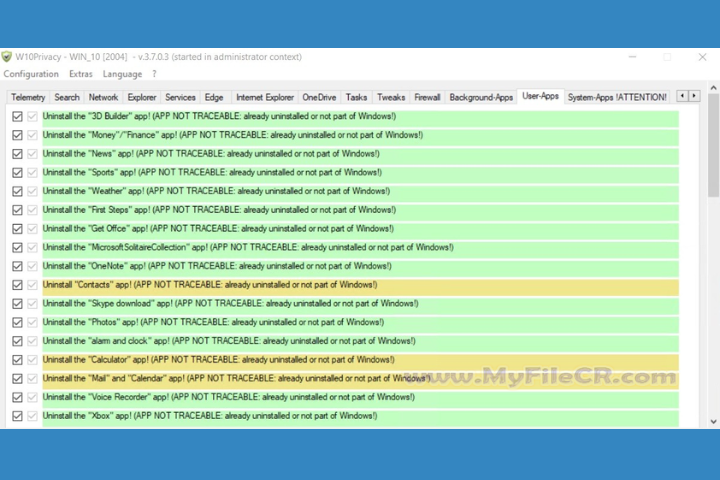Toggle first checkbox for "Get Office" app

point(17,229)
